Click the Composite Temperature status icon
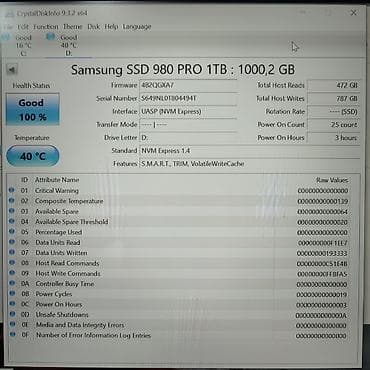 (x=12, y=200)
